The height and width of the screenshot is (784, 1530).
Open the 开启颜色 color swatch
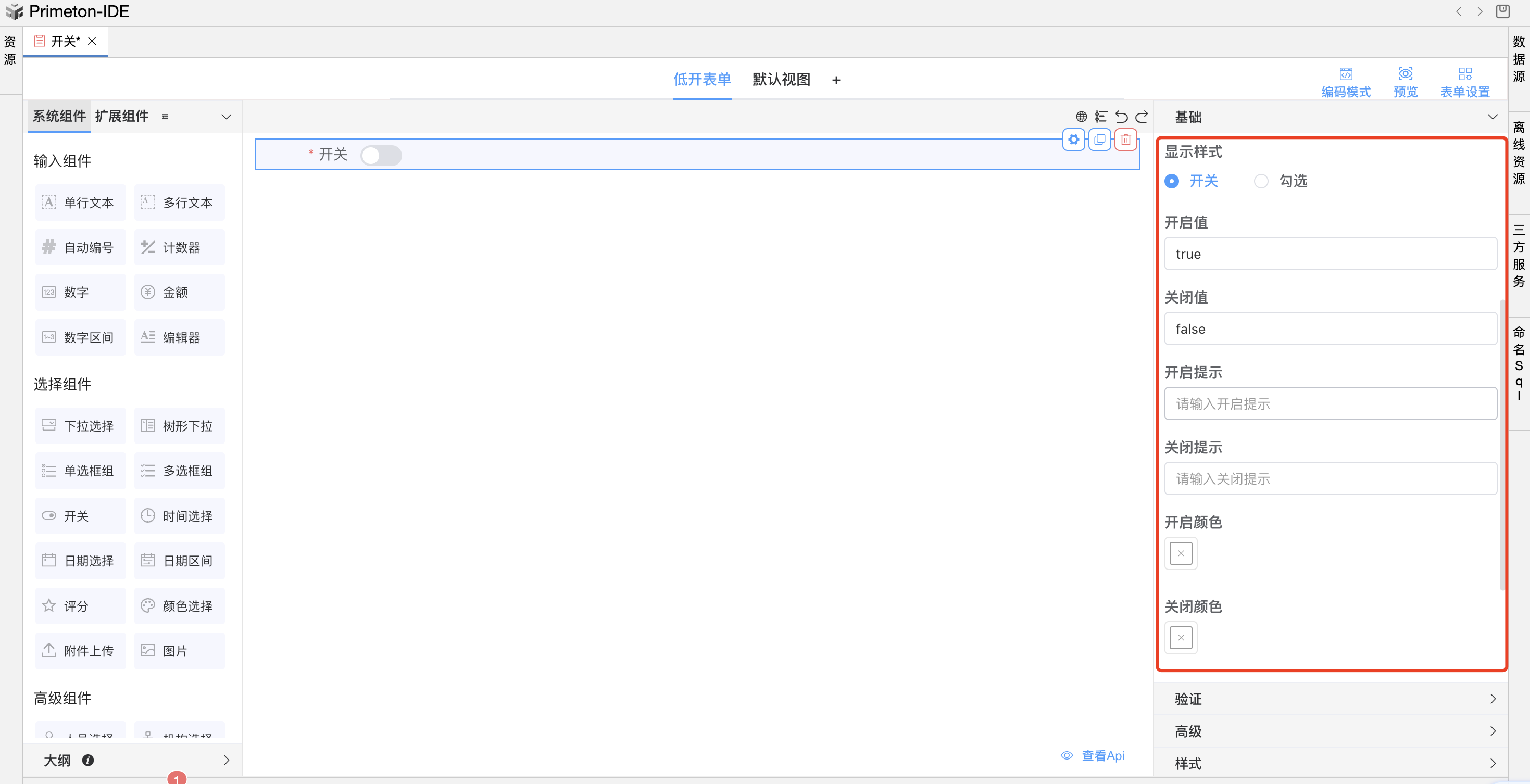1180,553
